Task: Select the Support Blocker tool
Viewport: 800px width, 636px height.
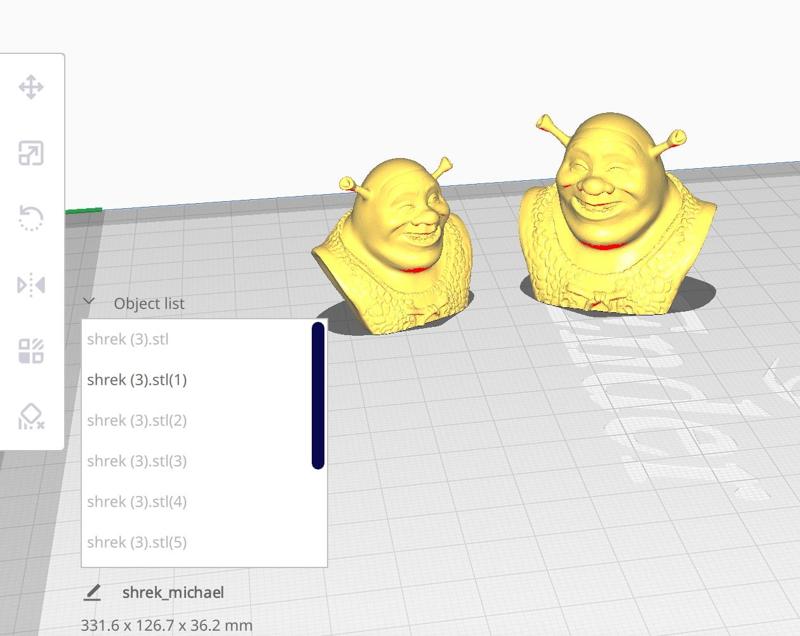Action: point(31,417)
